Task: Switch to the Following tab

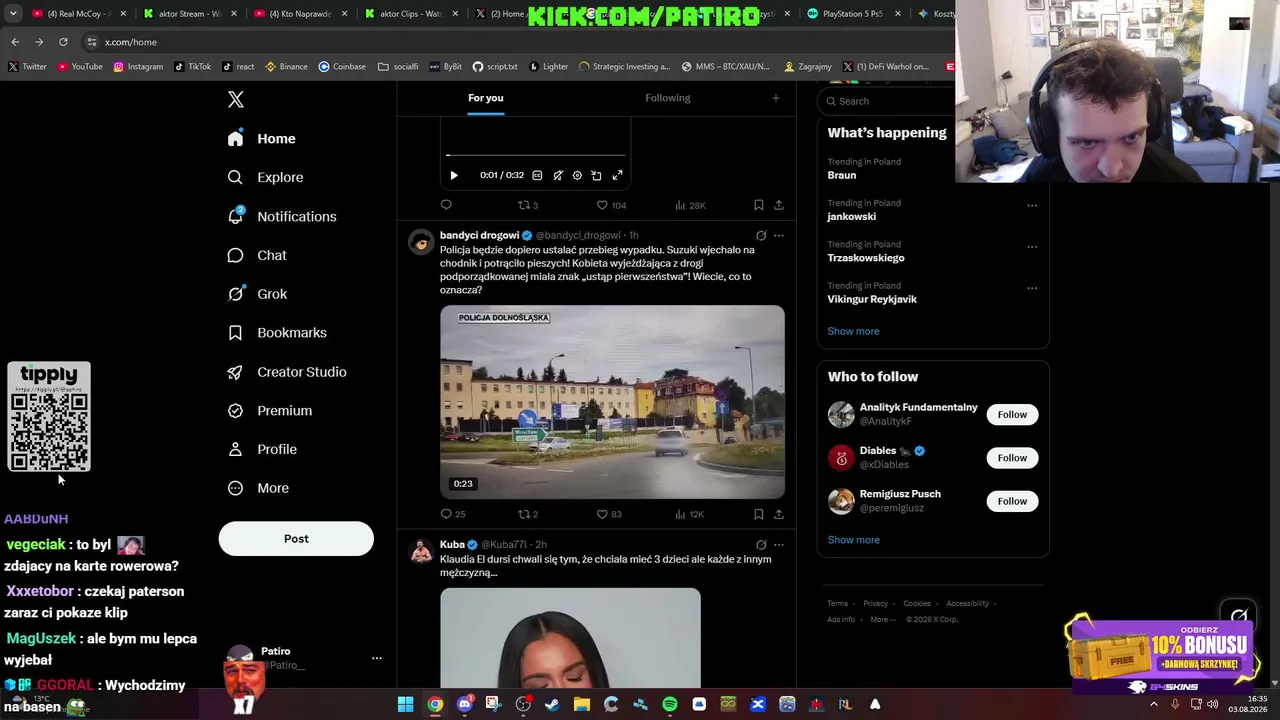Action: click(x=668, y=98)
